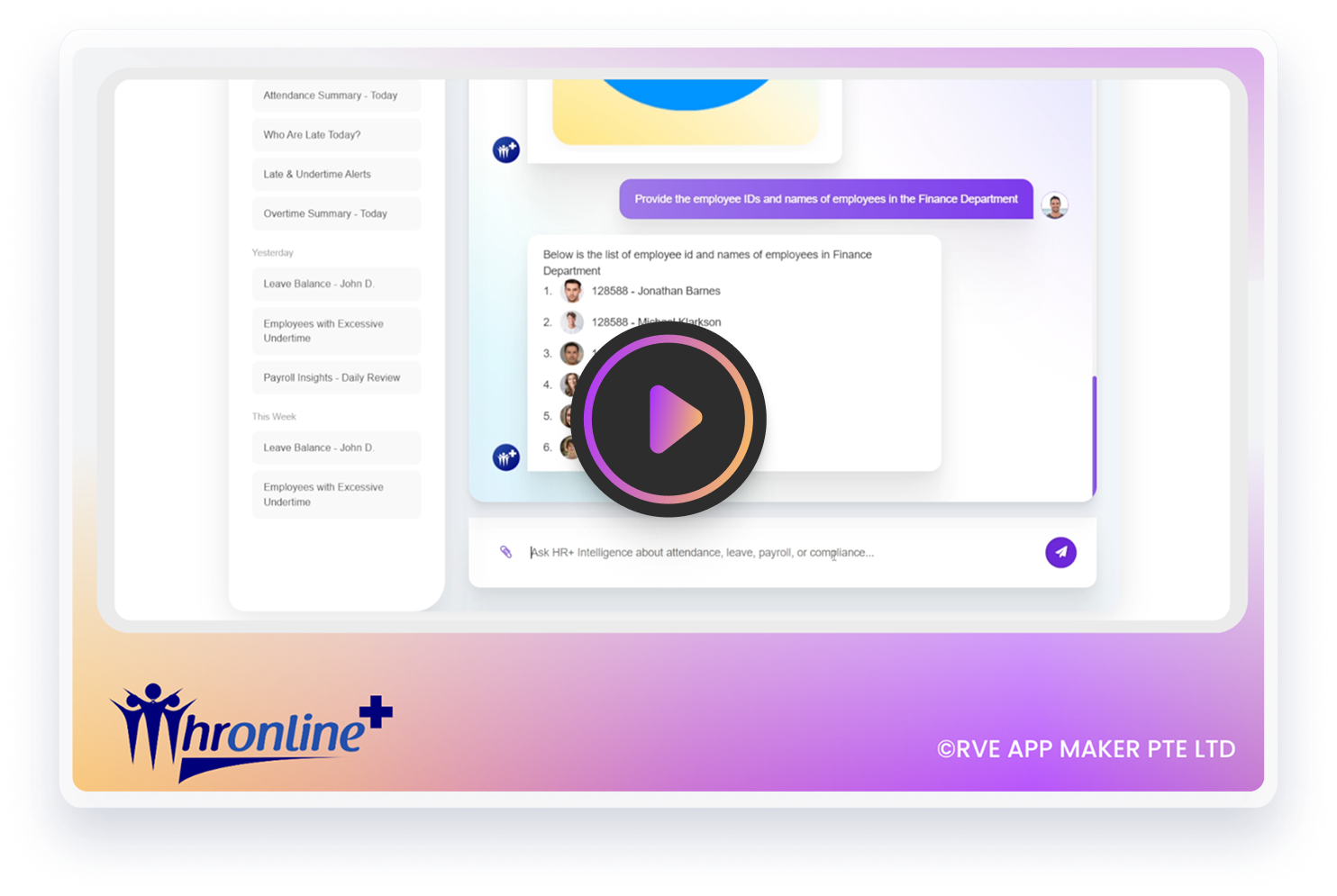Click the purple paper plane send icon

click(x=1060, y=552)
